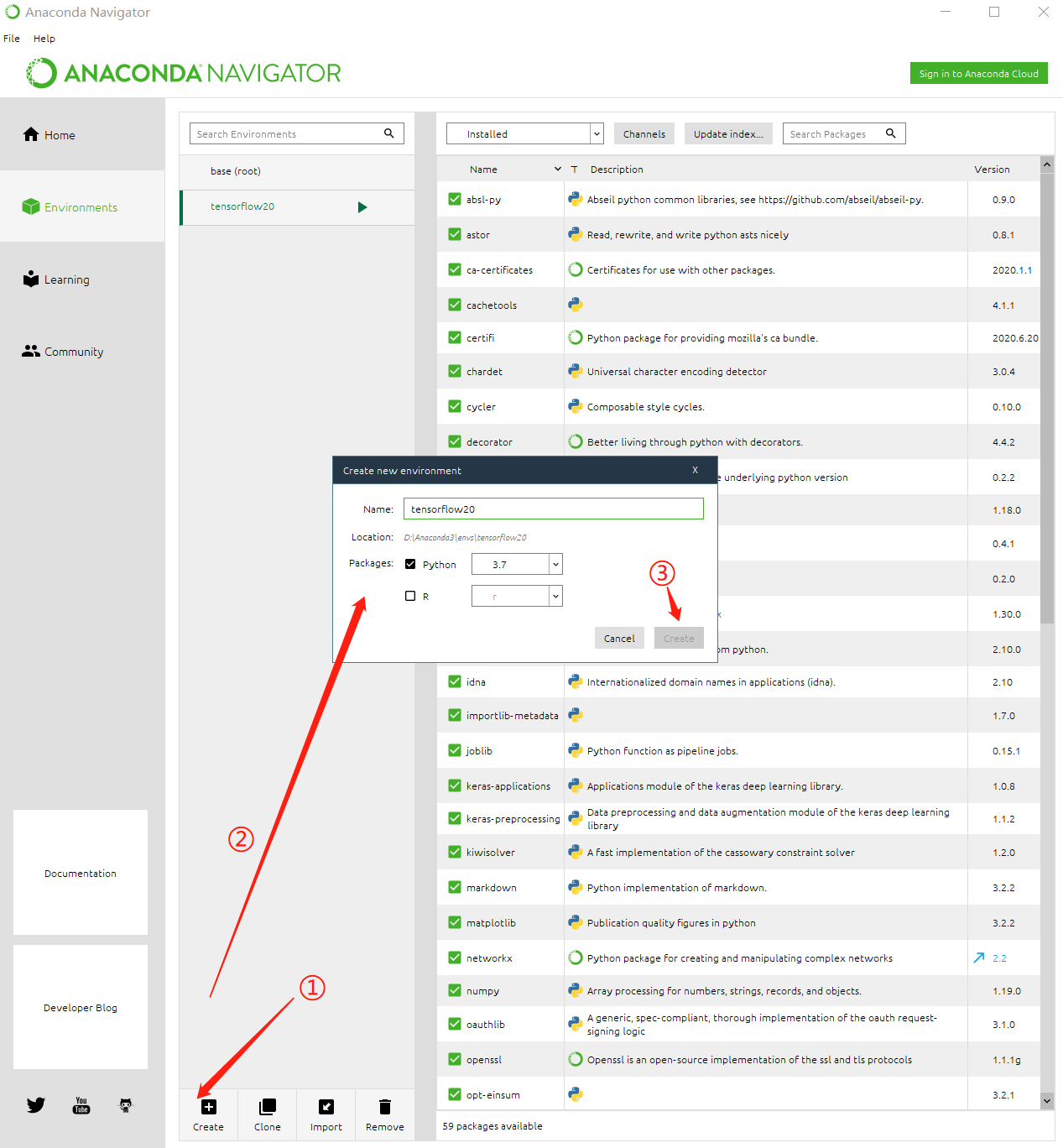Click the package list scrollbar thumb

tap(1047, 398)
